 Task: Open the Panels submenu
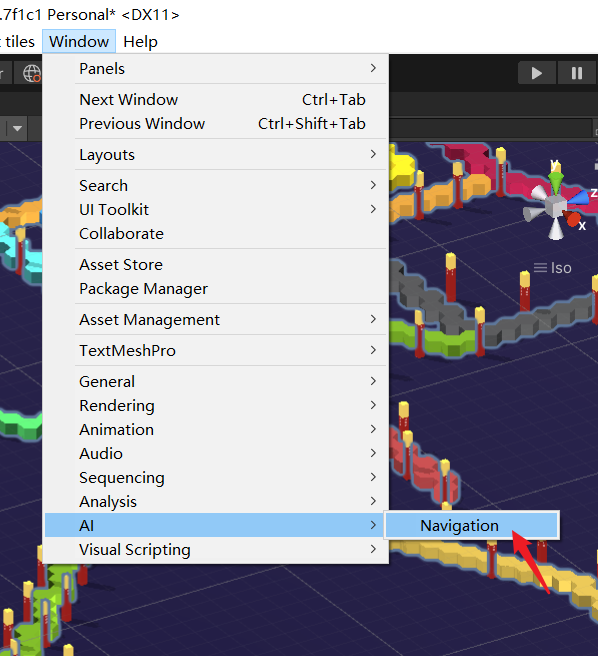[216, 69]
